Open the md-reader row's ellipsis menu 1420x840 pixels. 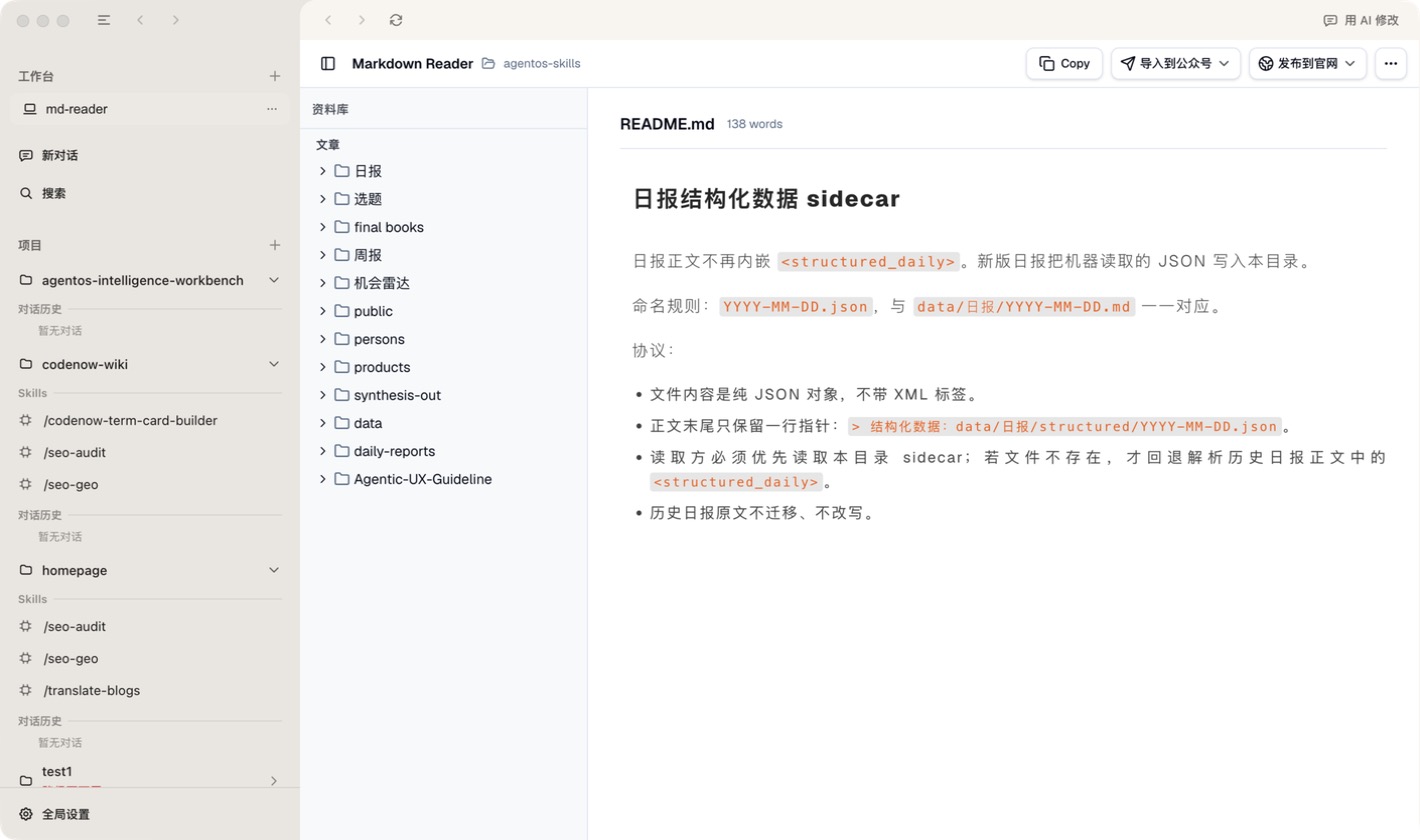pos(272,109)
